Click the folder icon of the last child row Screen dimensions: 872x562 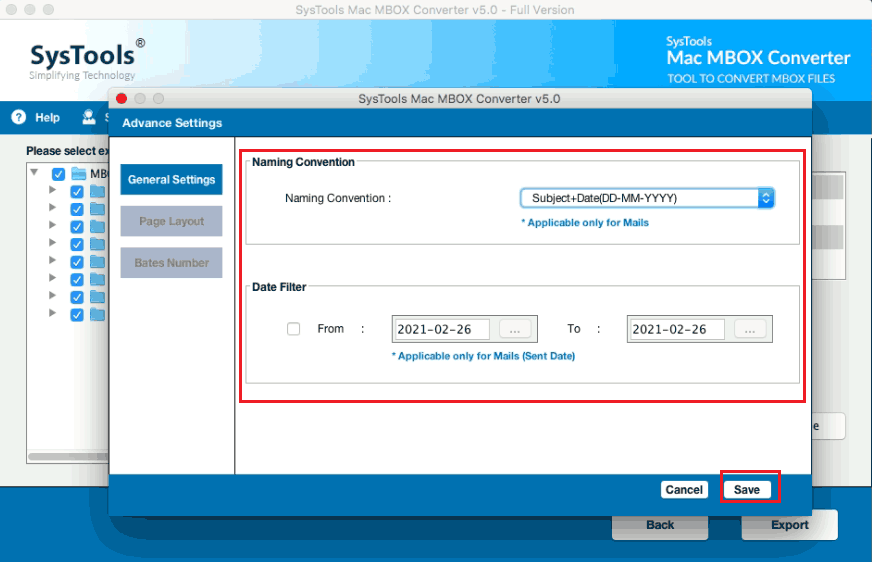point(97,315)
